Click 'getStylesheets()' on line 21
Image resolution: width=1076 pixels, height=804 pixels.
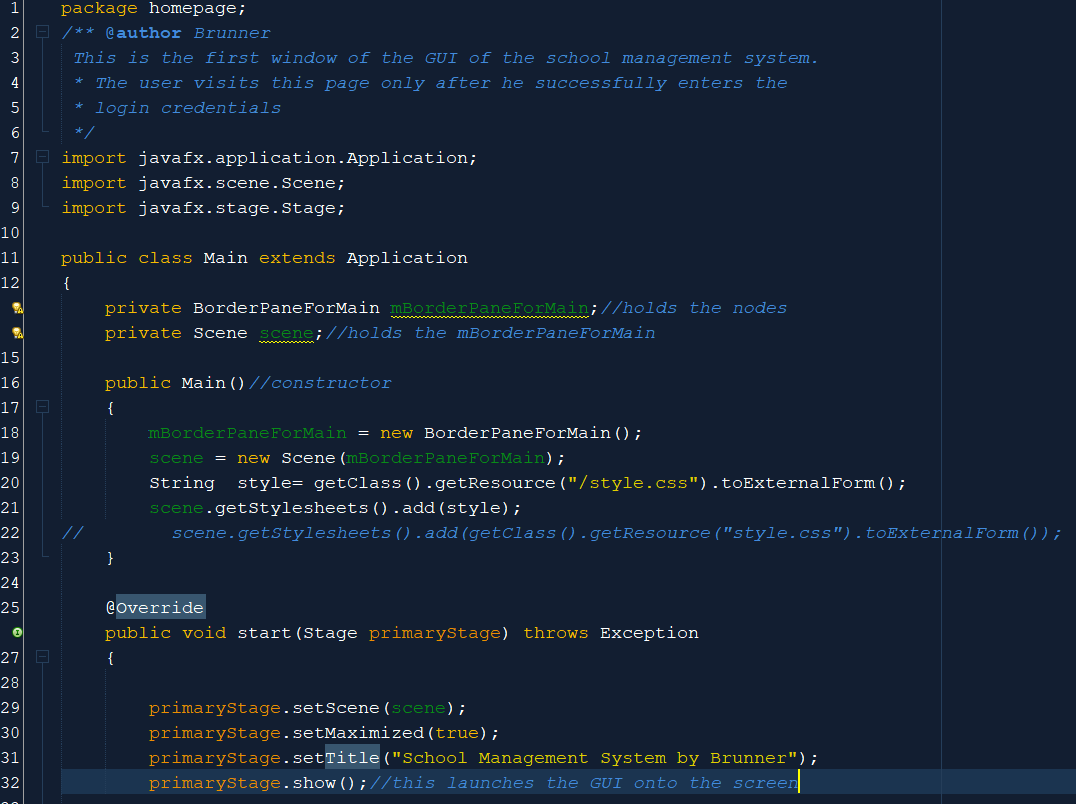[x=302, y=508]
